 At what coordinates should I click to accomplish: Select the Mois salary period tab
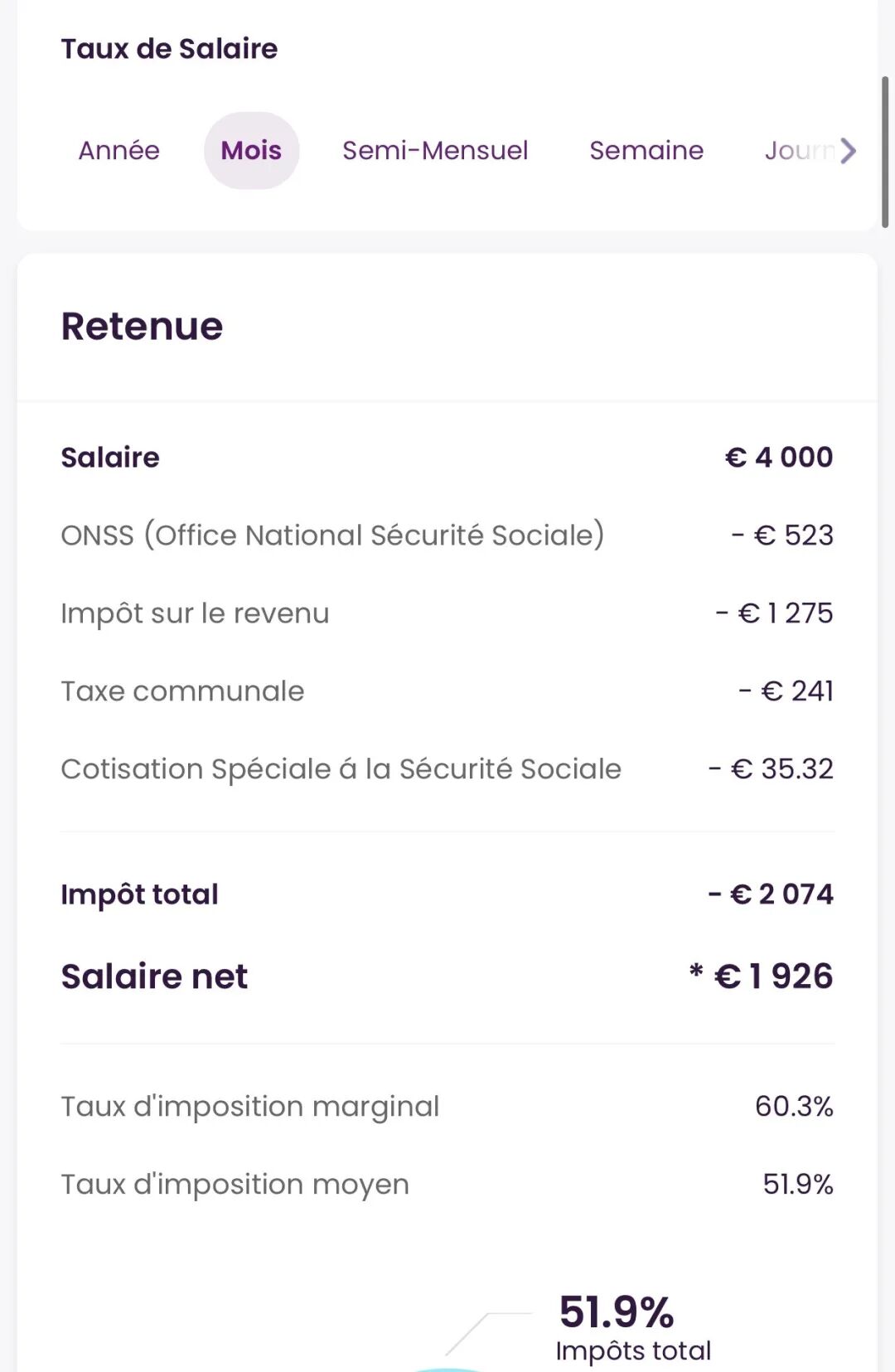click(251, 150)
